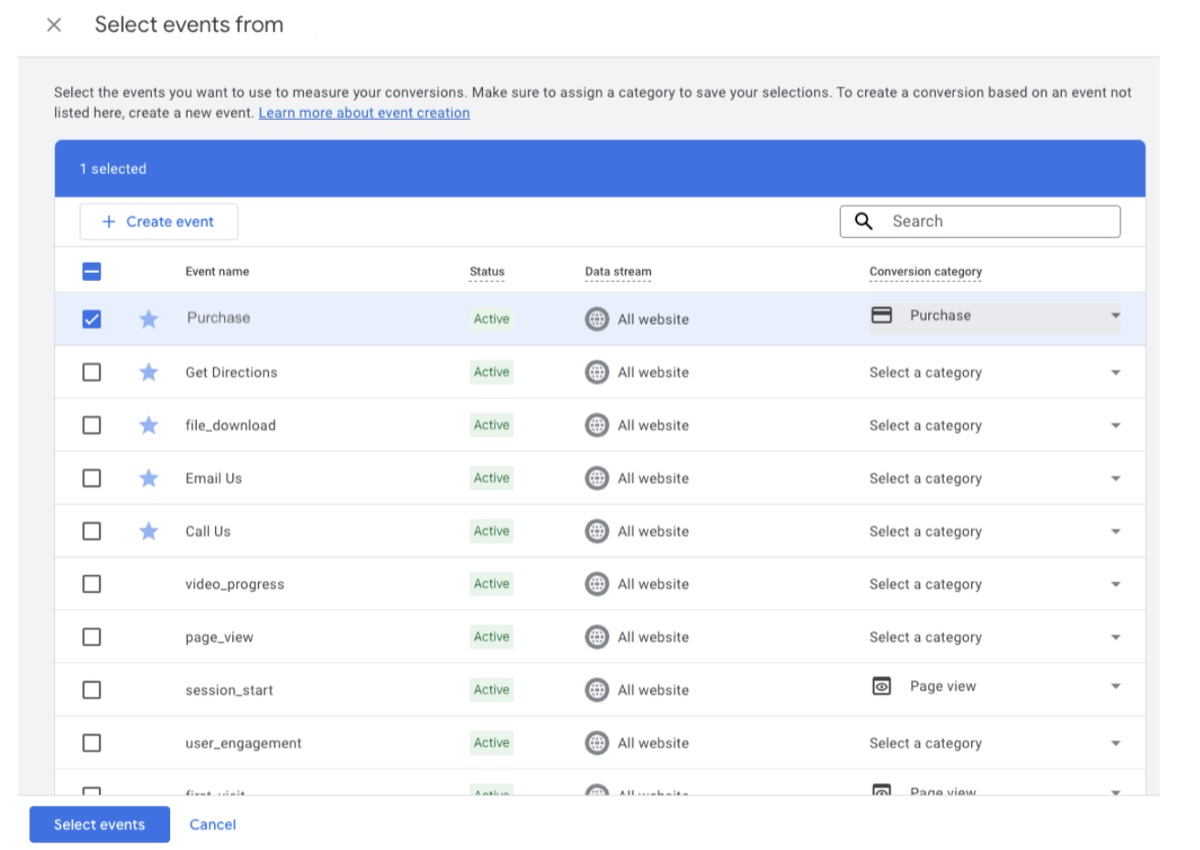Click the star icon beside Get Directions
The image size is (1200, 850).
pyautogui.click(x=148, y=372)
